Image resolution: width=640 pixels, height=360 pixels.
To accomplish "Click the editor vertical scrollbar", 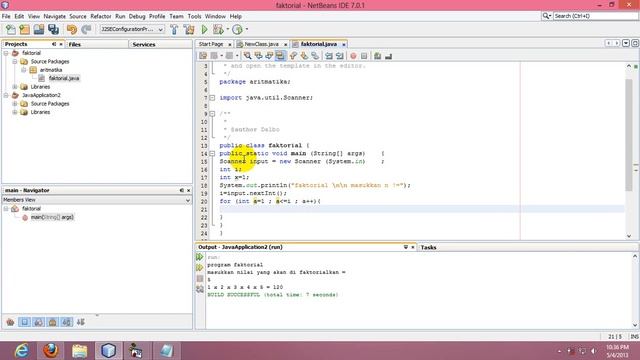I will [629, 135].
